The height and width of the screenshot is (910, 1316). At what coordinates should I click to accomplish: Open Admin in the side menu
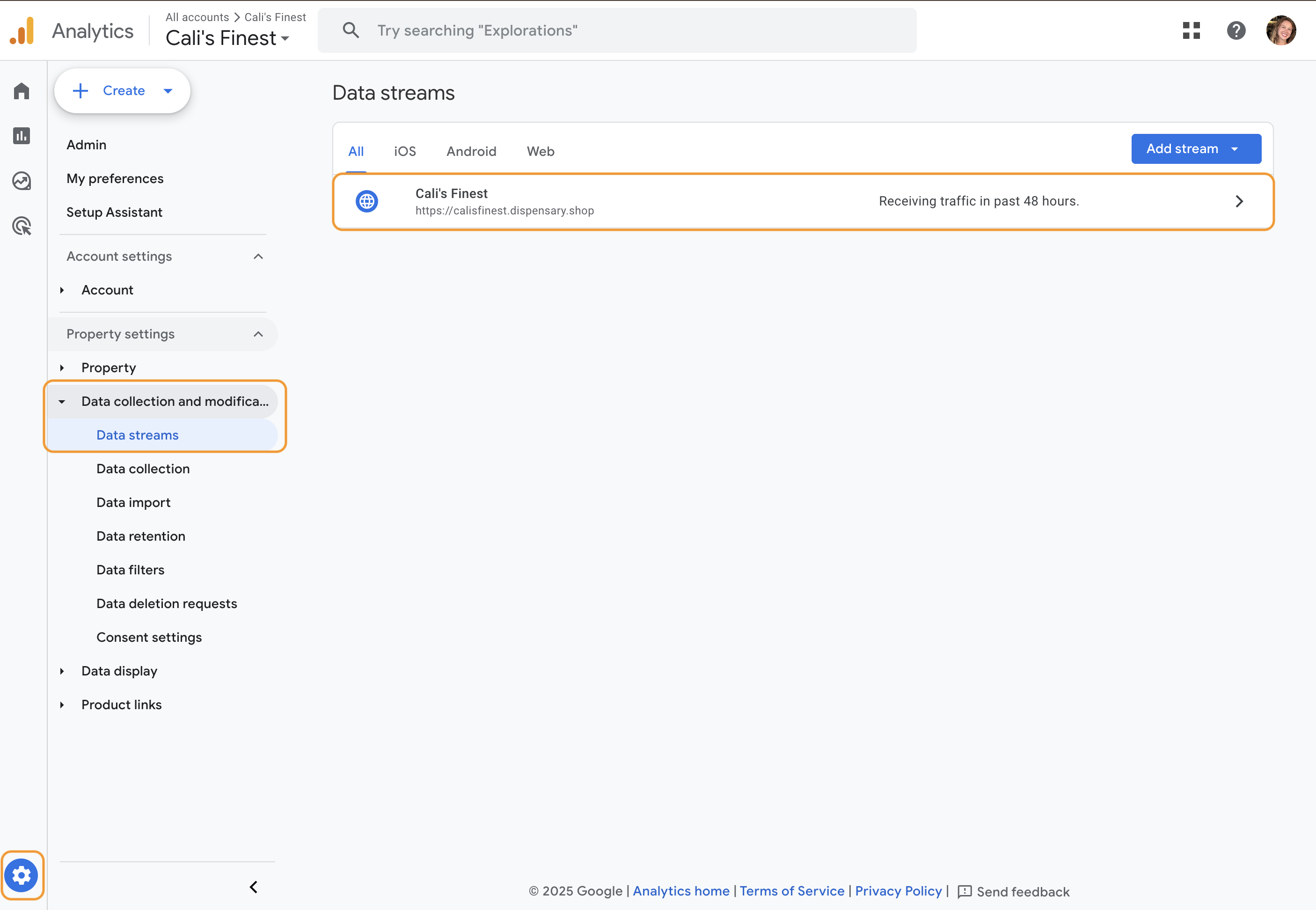pyautogui.click(x=87, y=145)
